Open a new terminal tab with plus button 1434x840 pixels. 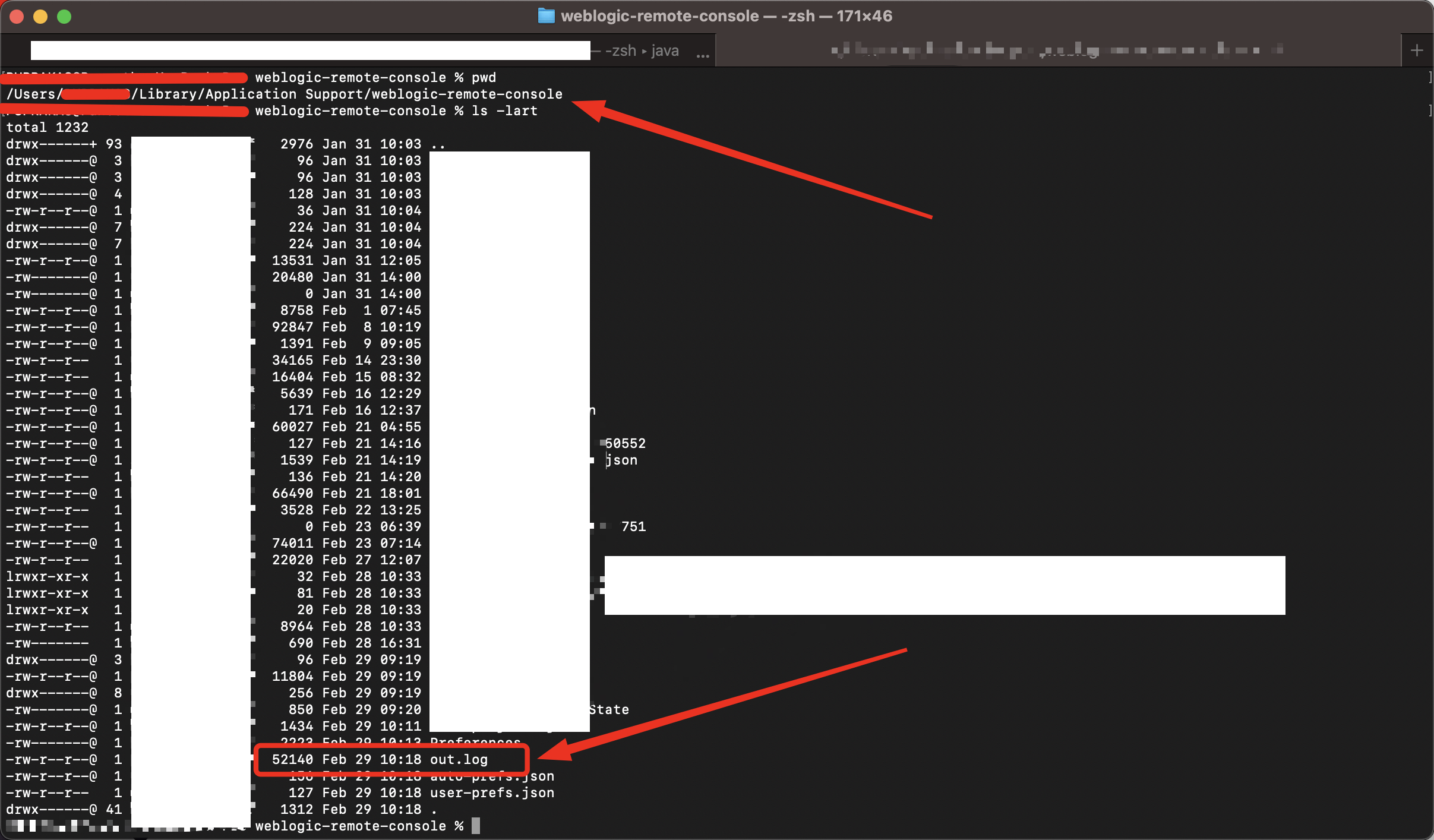click(1417, 50)
